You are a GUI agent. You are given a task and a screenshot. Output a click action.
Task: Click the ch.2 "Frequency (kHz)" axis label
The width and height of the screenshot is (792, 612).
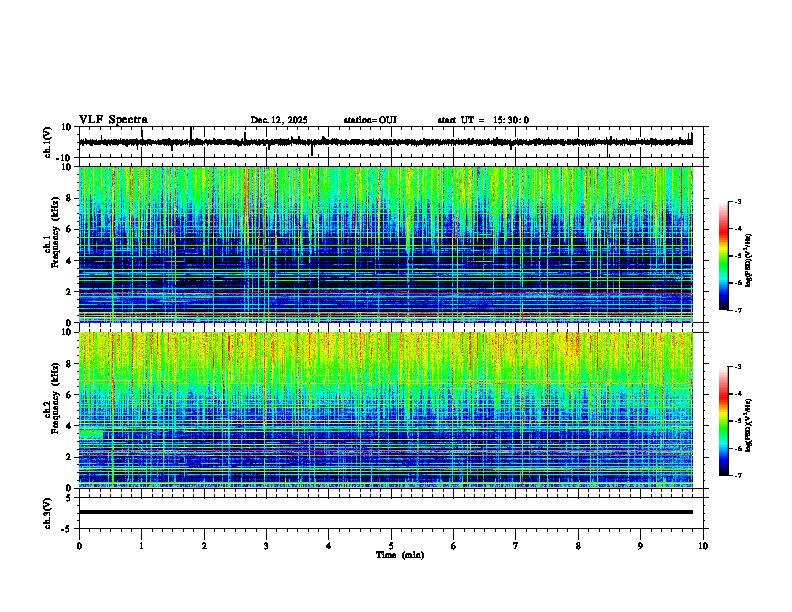55,398
